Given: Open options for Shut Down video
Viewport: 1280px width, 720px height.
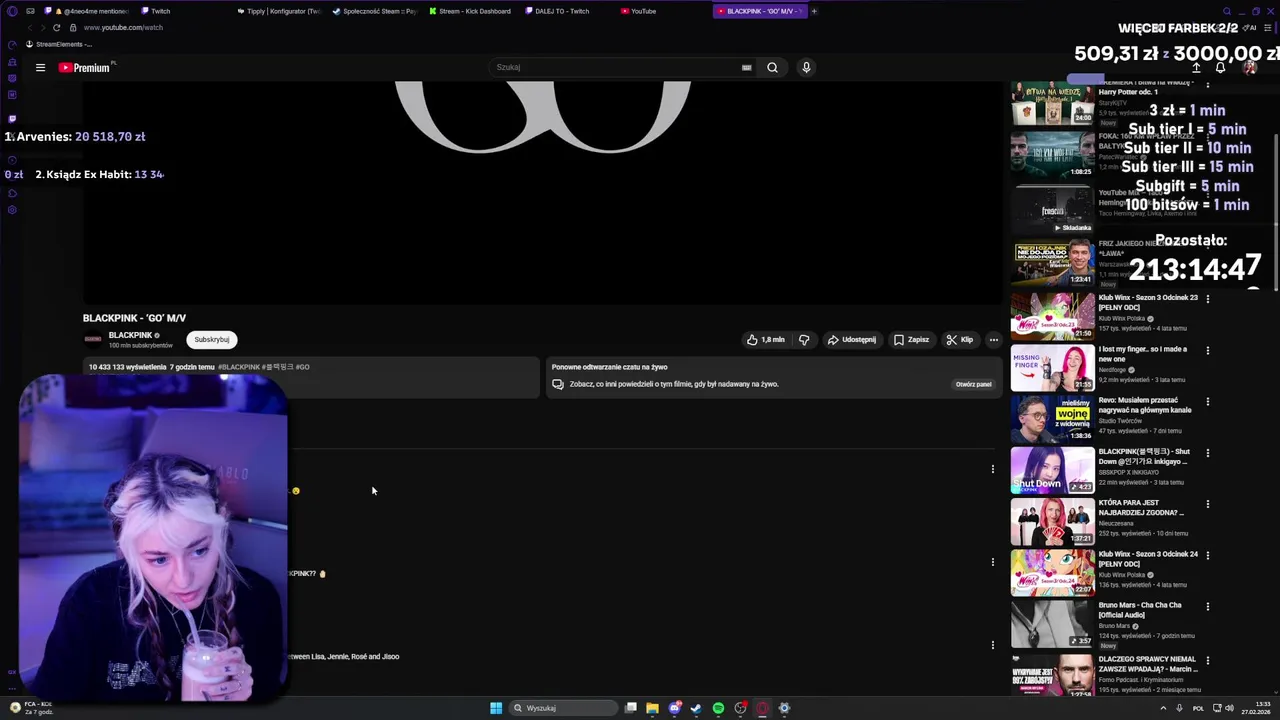Looking at the screenshot, I should [1208, 453].
